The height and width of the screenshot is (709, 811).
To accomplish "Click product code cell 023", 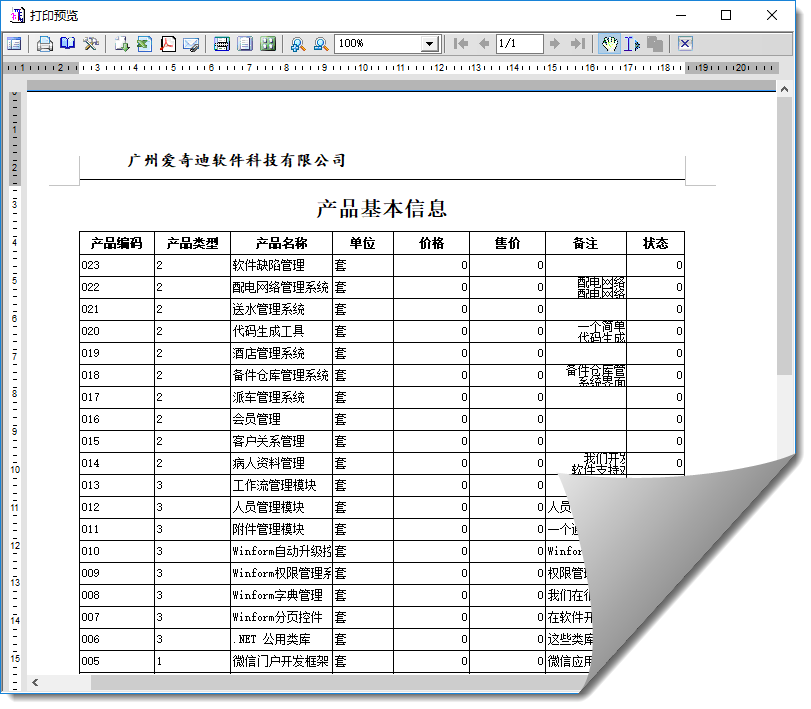I will pos(117,265).
